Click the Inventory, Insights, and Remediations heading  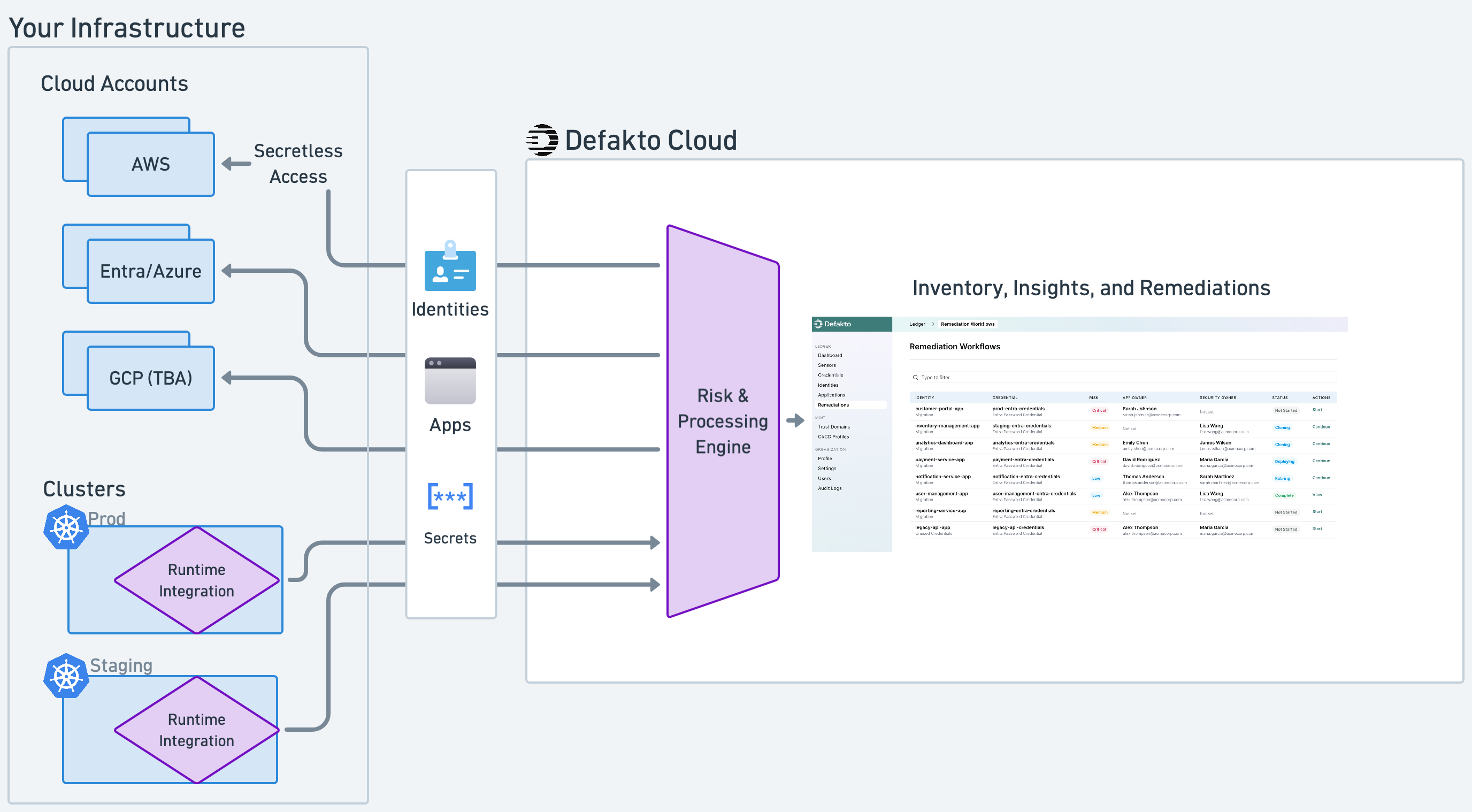pos(1091,288)
